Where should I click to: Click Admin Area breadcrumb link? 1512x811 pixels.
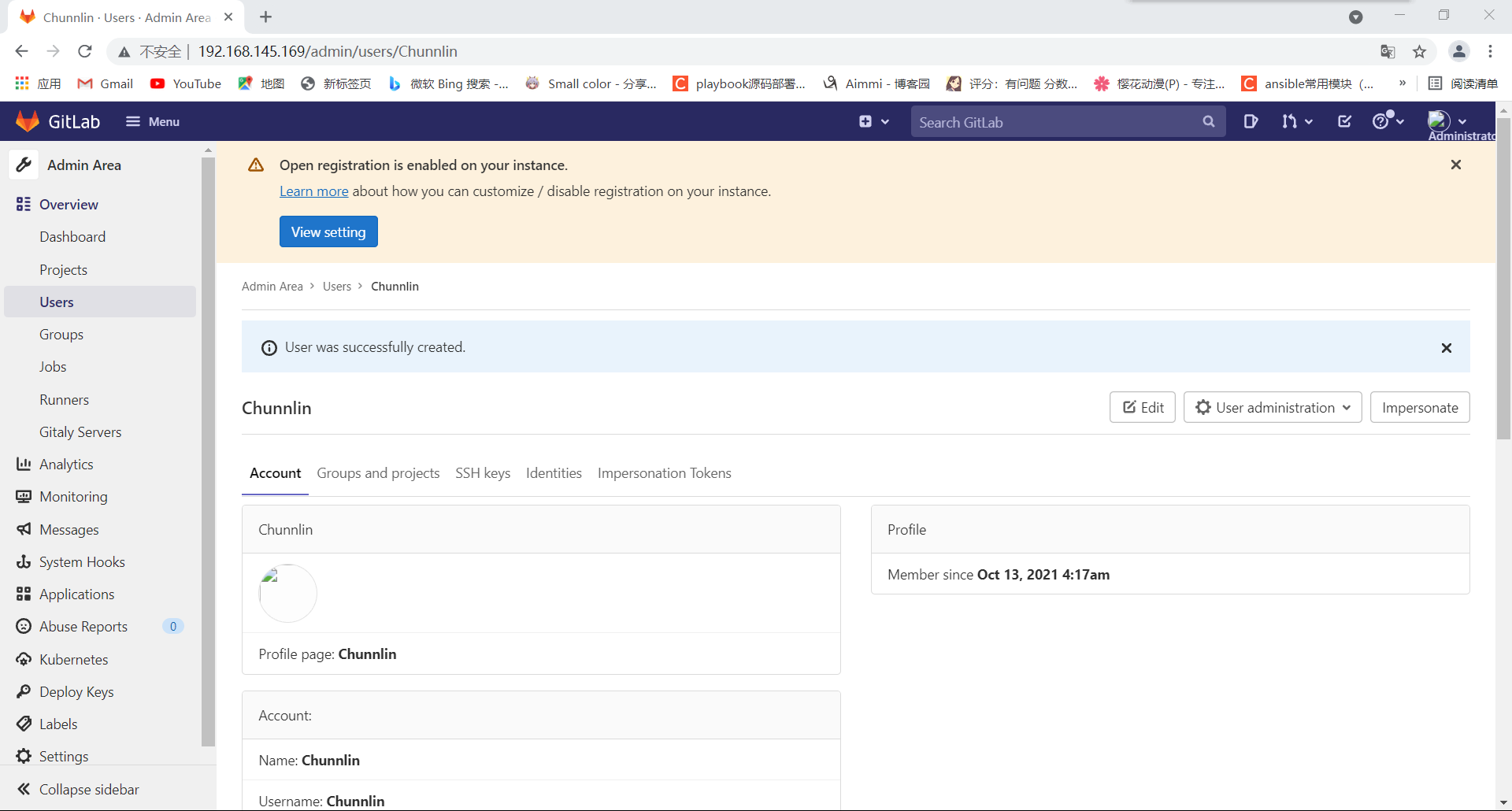pos(272,287)
